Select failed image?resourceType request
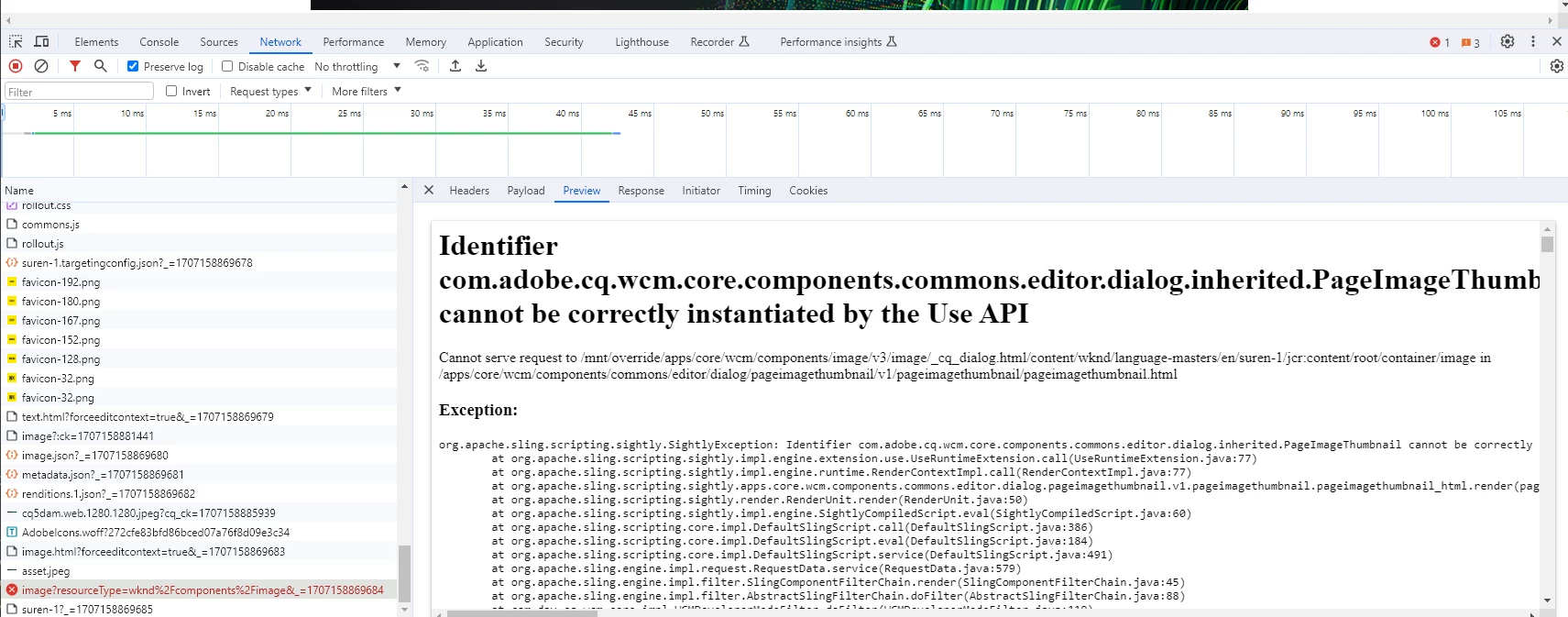The image size is (1568, 617). 199,590
